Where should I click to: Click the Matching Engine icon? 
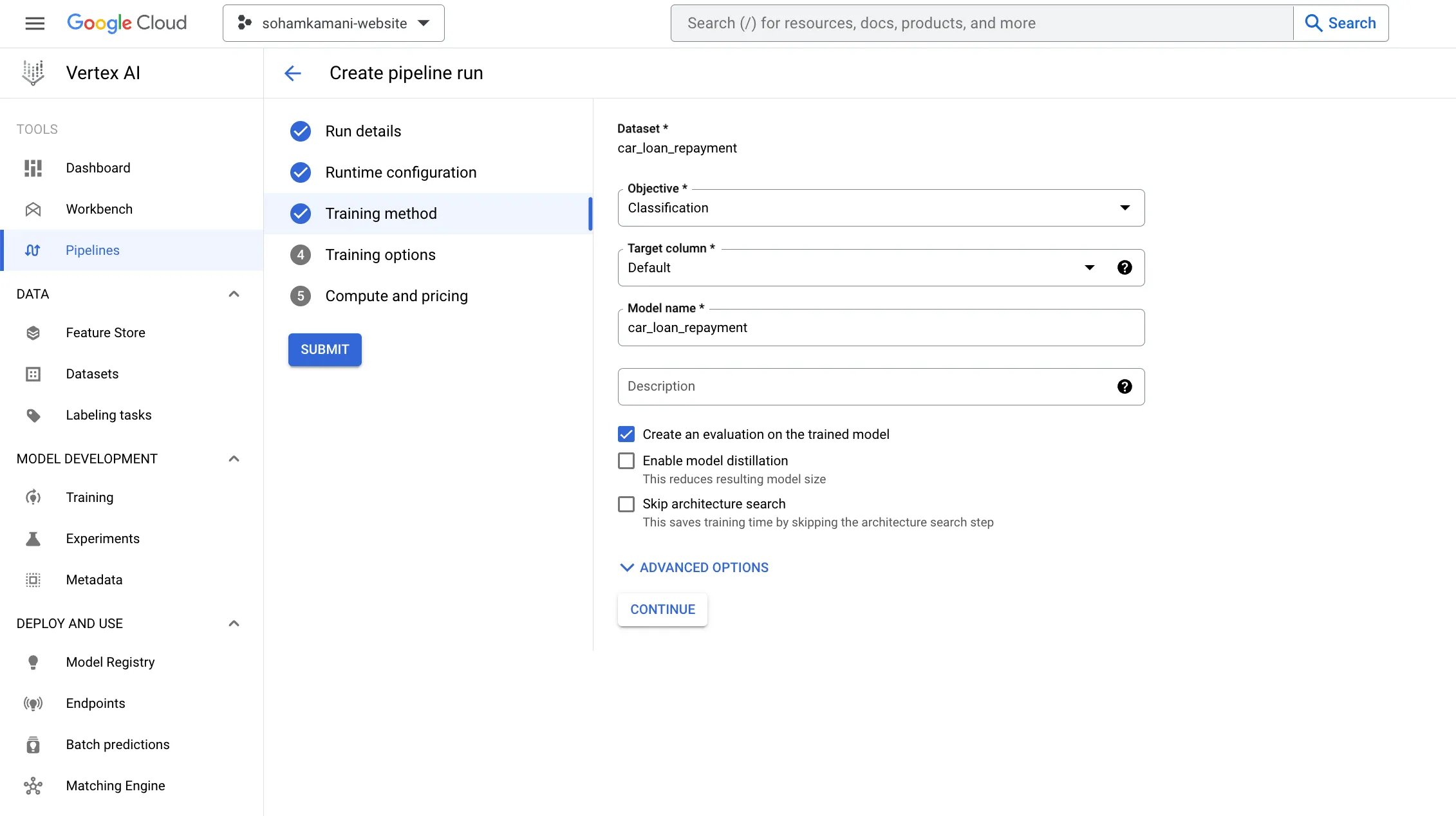[x=33, y=786]
